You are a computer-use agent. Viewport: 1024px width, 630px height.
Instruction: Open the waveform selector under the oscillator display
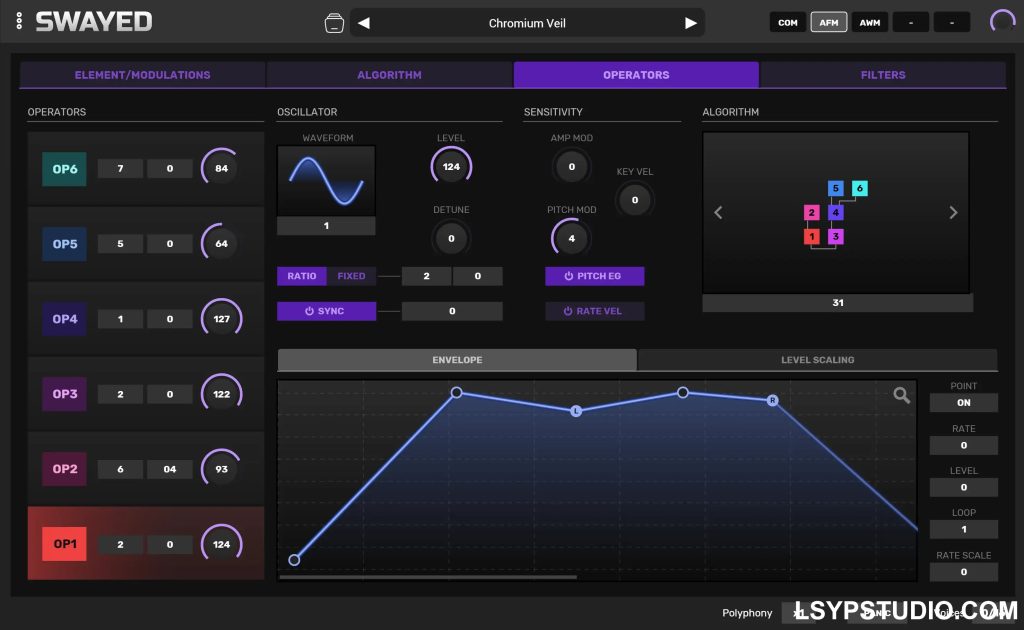326,226
